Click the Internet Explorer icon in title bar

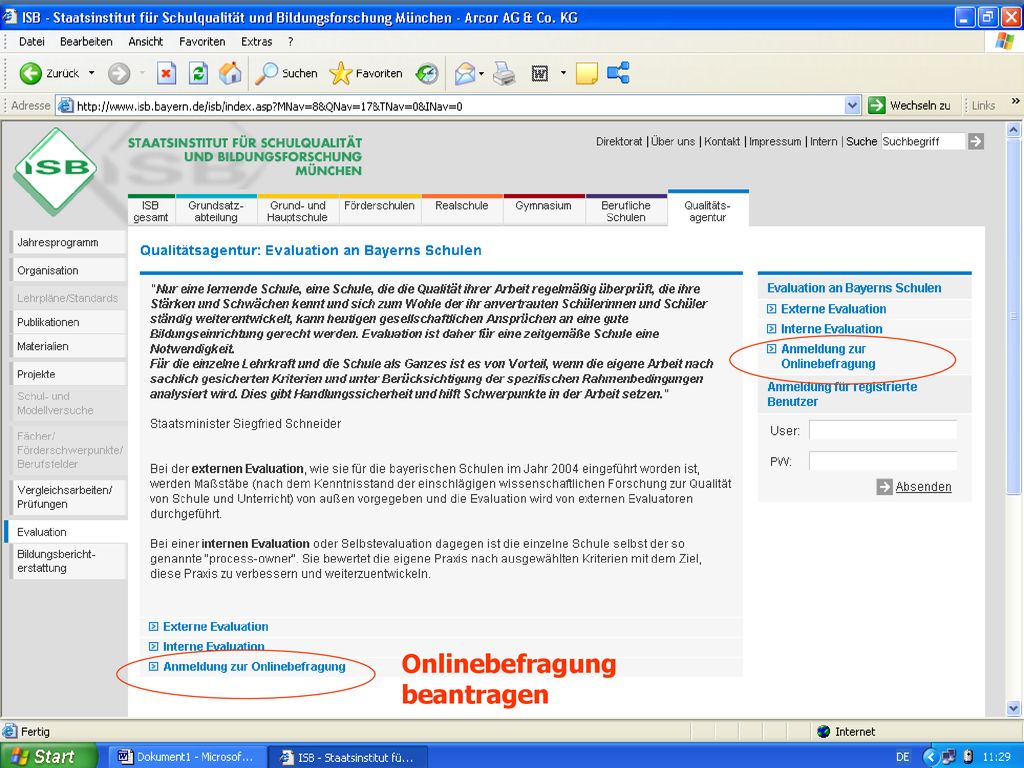coord(10,17)
